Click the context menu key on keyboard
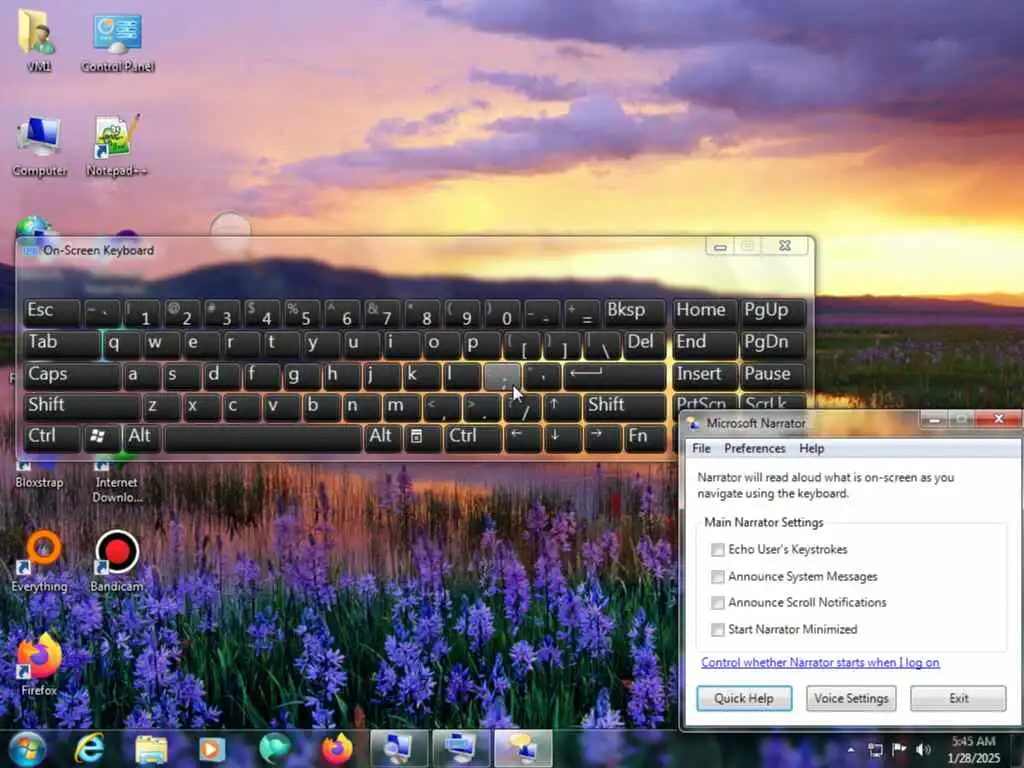This screenshot has width=1024, height=768. 423,438
